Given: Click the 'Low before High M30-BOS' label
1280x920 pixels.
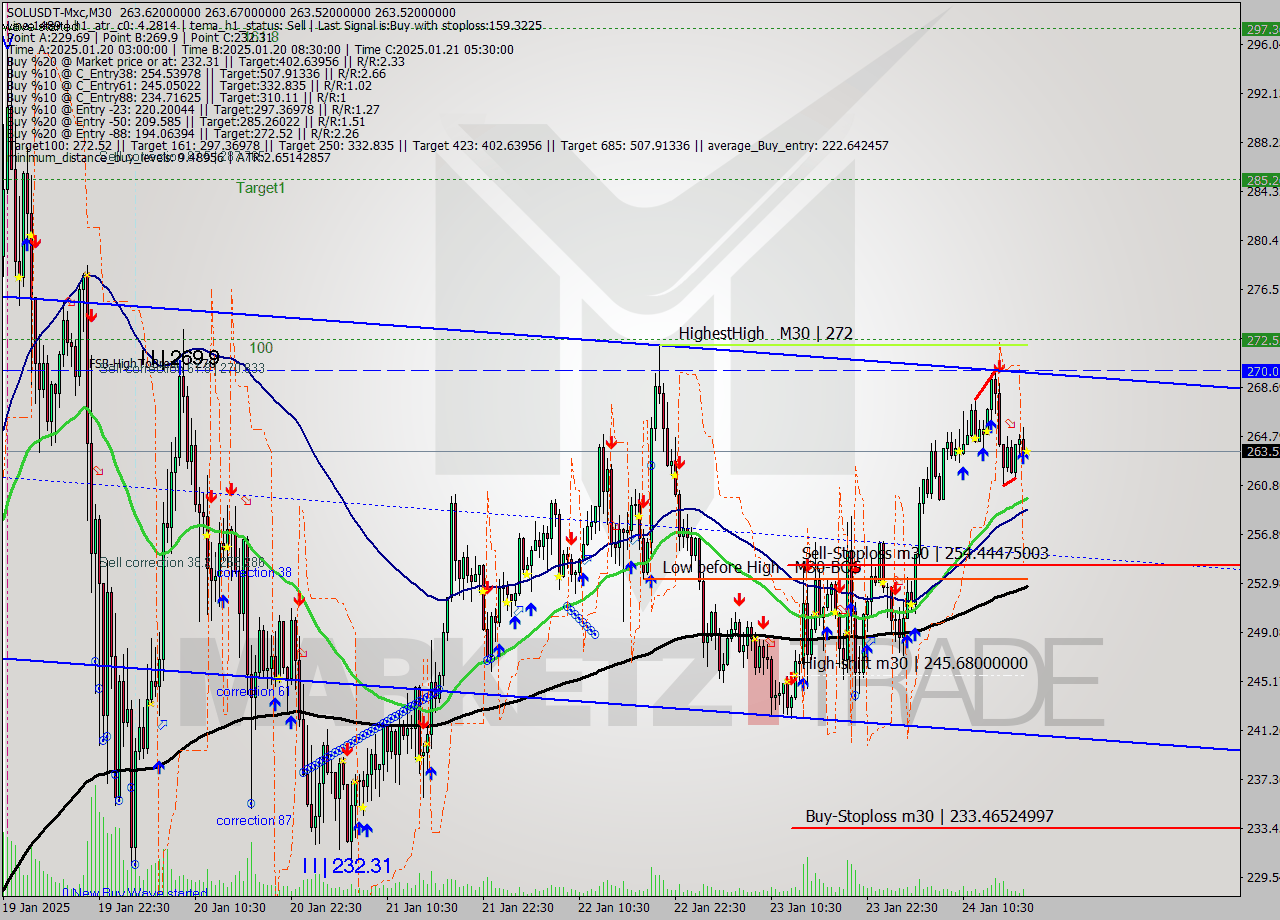Looking at the screenshot, I should [761, 567].
